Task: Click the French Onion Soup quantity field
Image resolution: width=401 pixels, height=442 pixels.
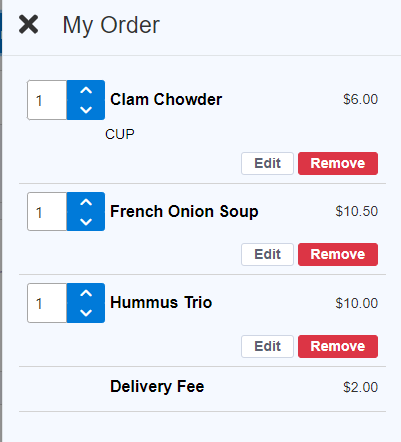Action: pyautogui.click(x=47, y=211)
